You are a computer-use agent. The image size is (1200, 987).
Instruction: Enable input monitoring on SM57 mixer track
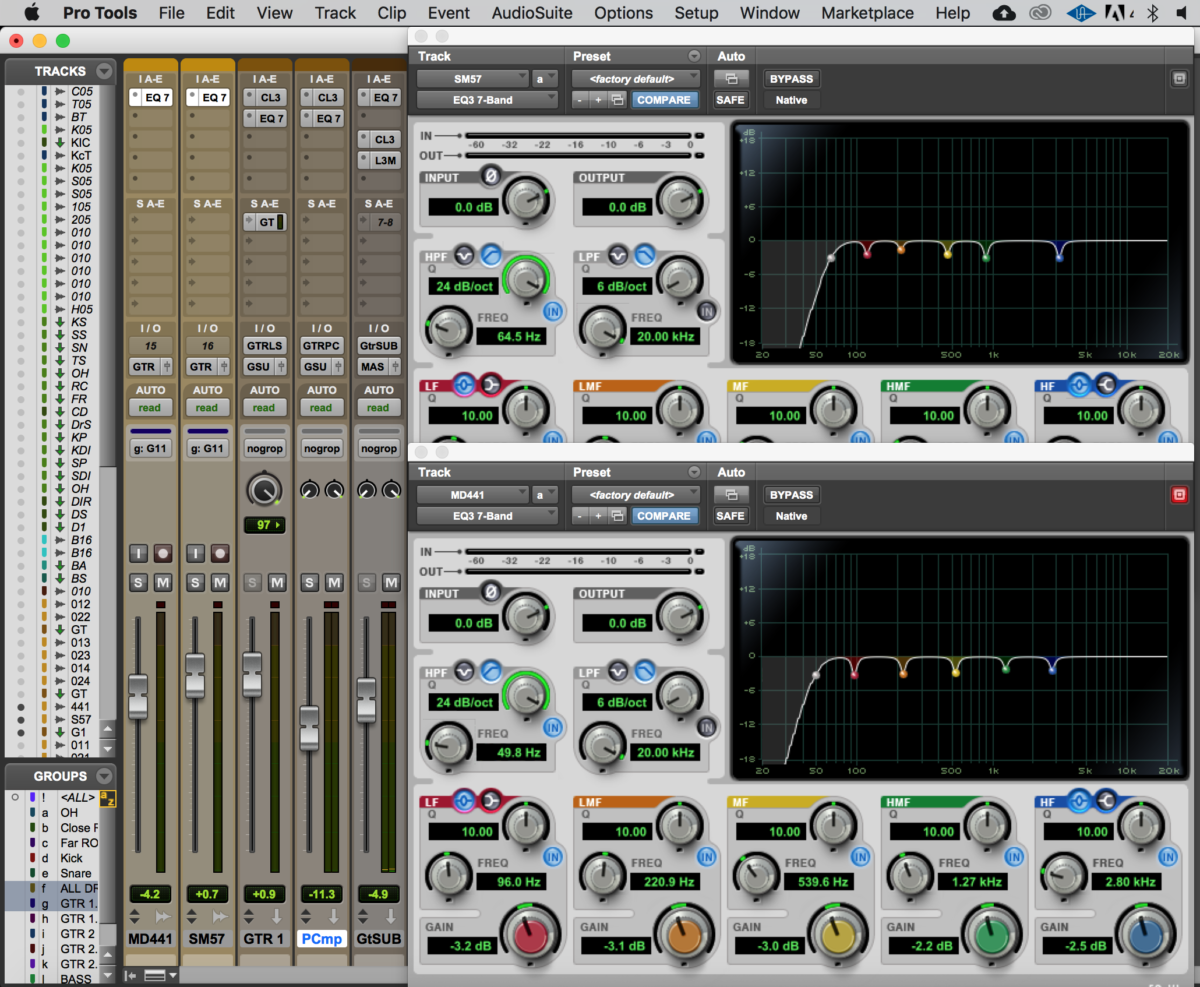(195, 554)
